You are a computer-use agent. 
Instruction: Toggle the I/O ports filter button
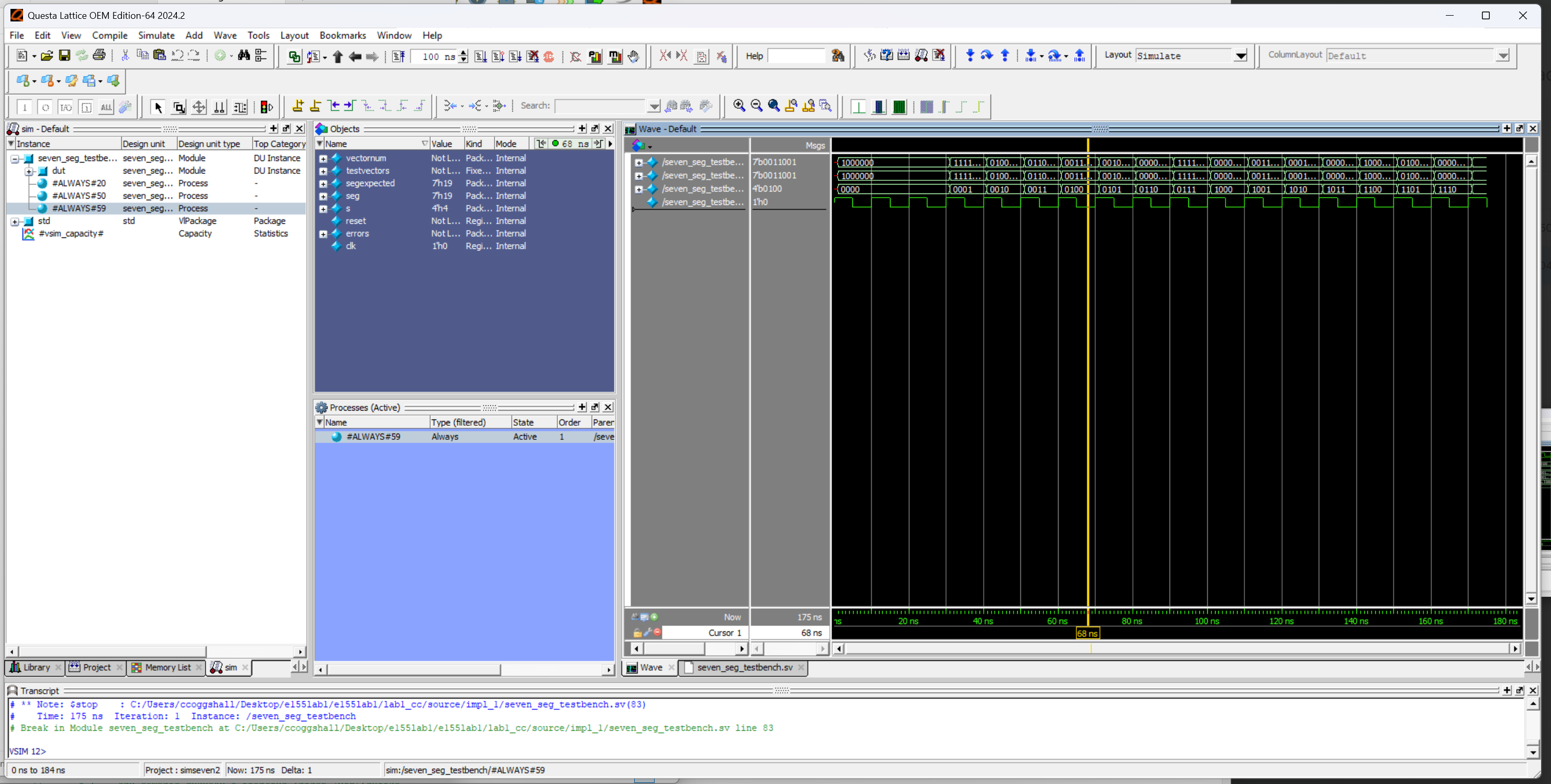pos(65,107)
